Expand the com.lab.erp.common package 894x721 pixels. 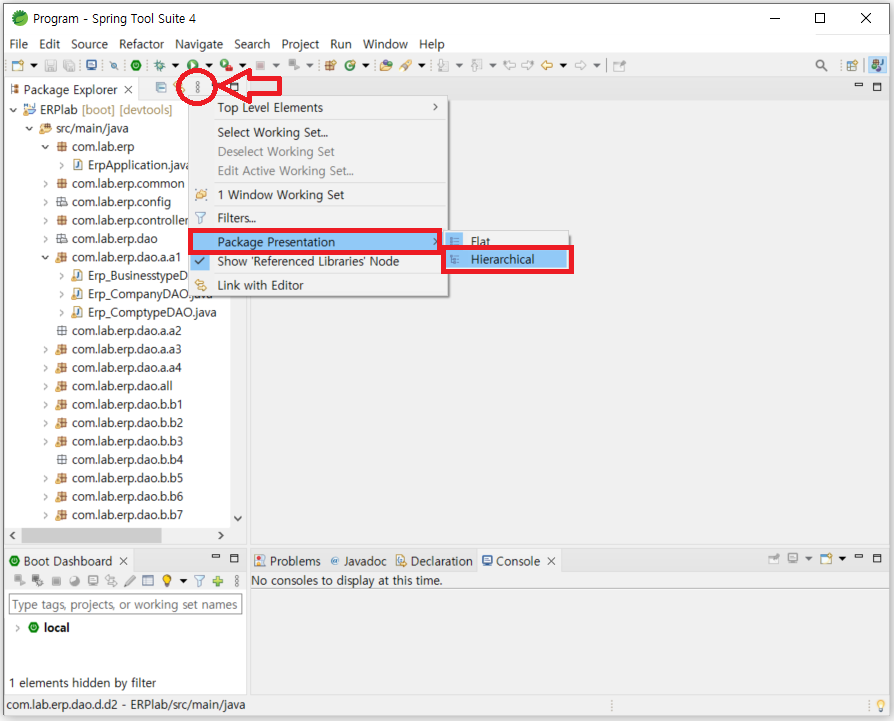(45, 184)
